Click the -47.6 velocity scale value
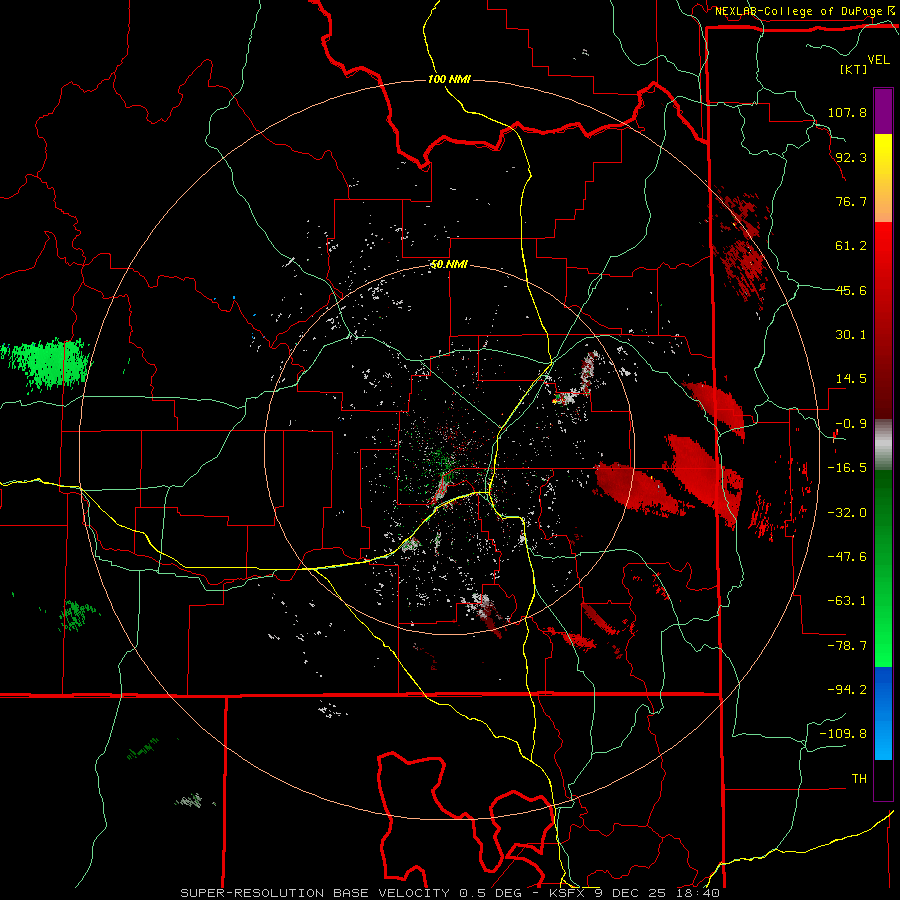This screenshot has height=900, width=900. 847,557
